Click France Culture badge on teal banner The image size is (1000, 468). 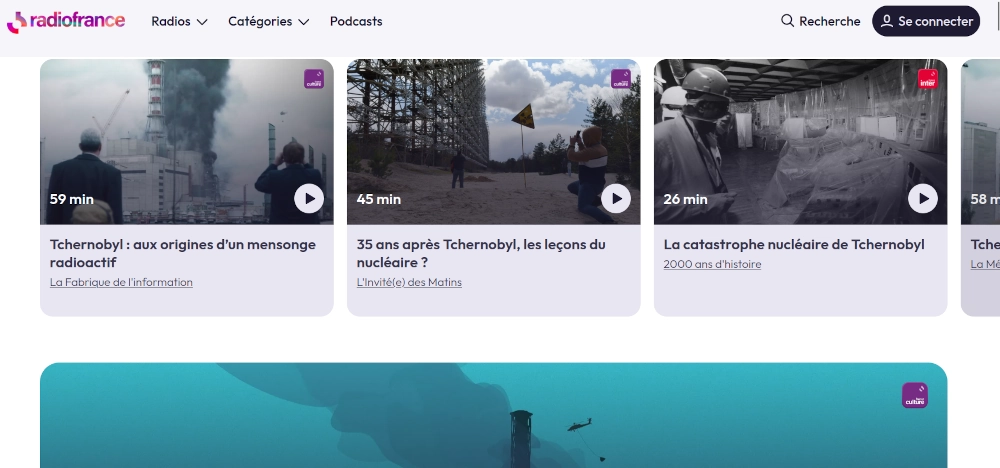915,395
